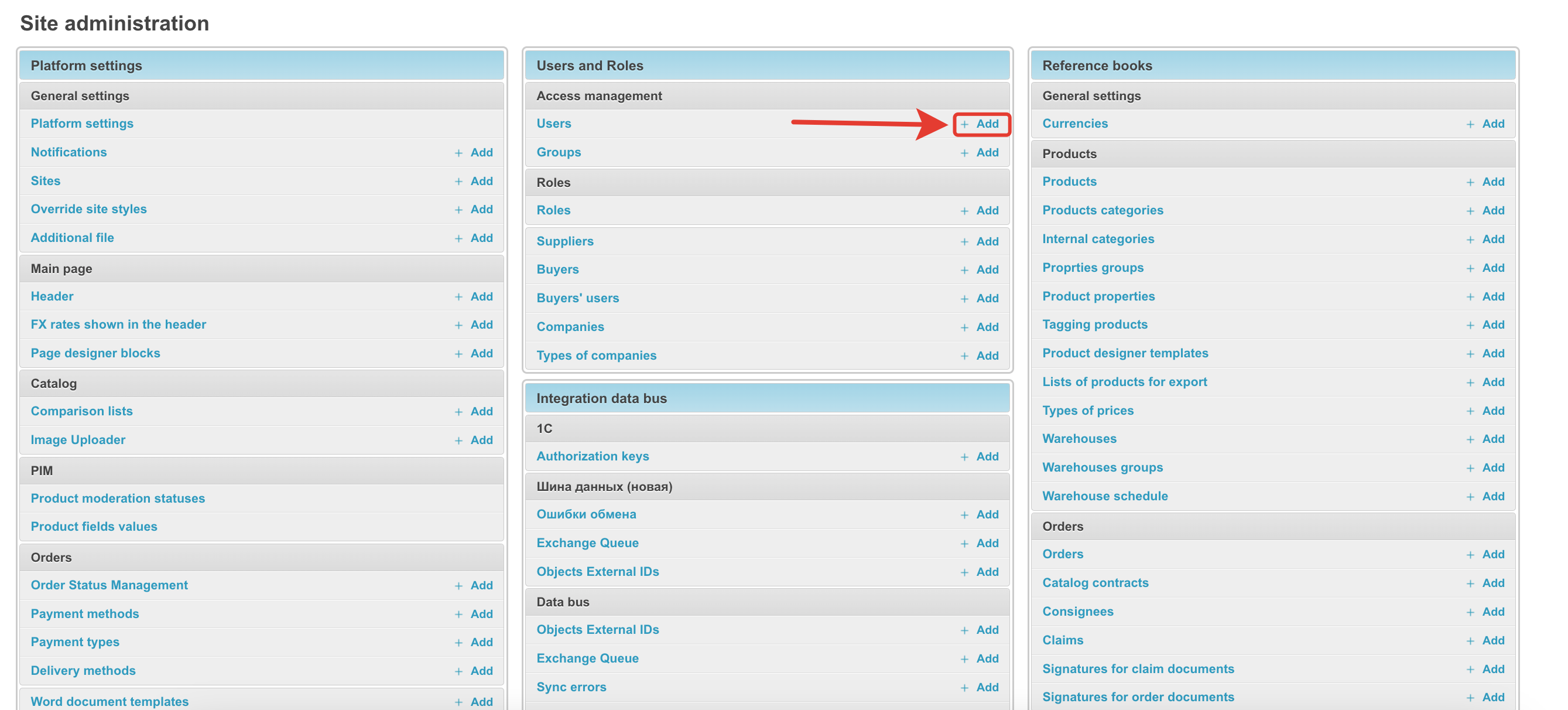
Task: Click Add next to Buyers' users
Action: [987, 298]
